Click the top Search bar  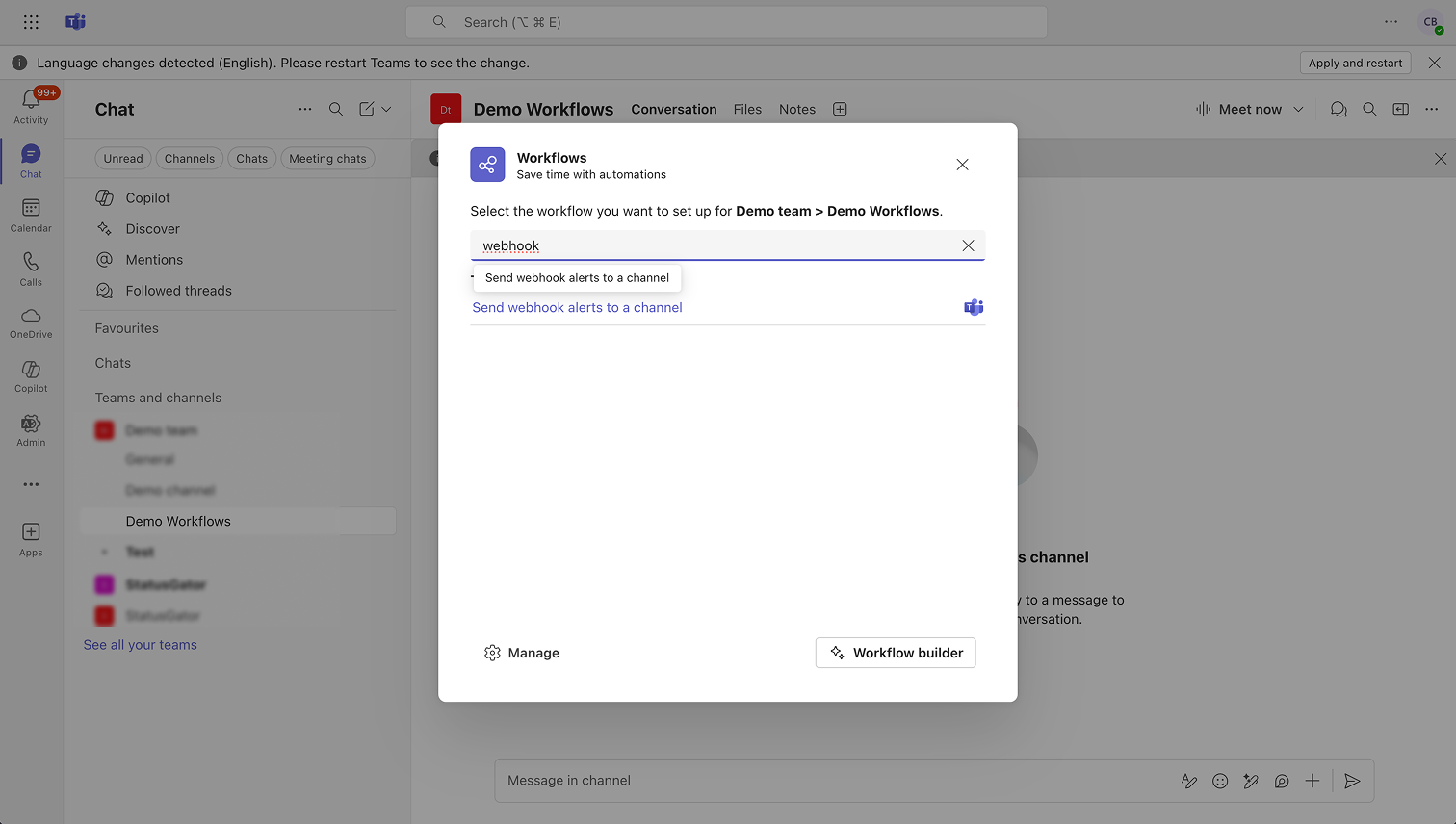point(726,22)
